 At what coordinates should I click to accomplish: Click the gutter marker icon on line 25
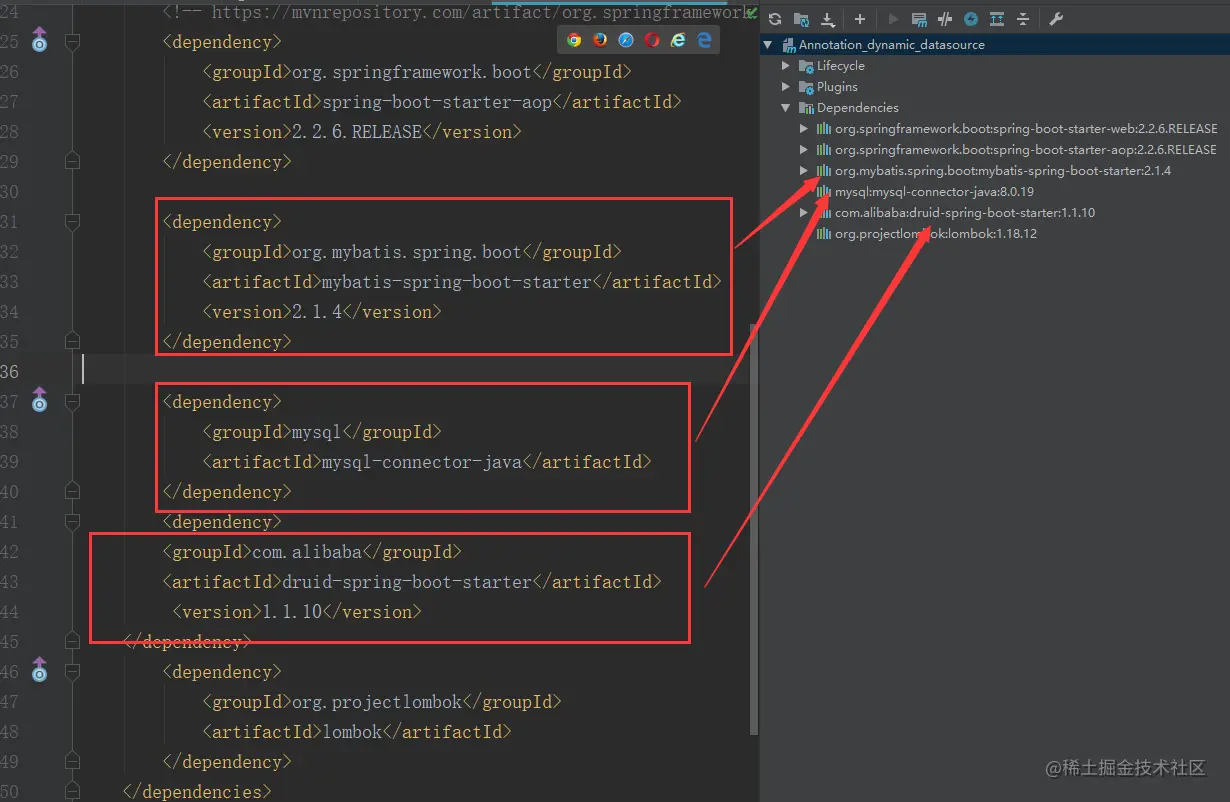tap(39, 40)
